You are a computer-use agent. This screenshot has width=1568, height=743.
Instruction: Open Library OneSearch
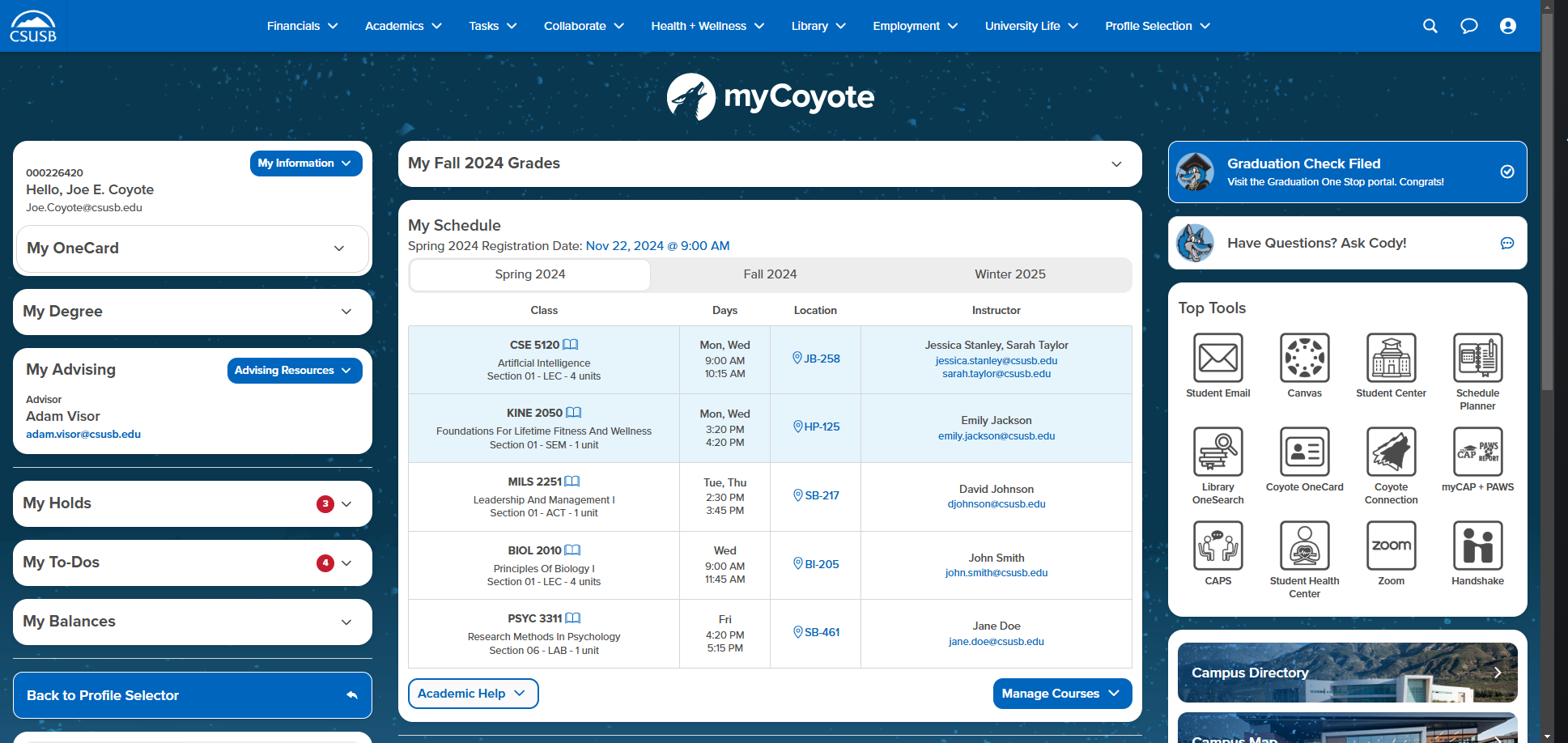pyautogui.click(x=1217, y=452)
